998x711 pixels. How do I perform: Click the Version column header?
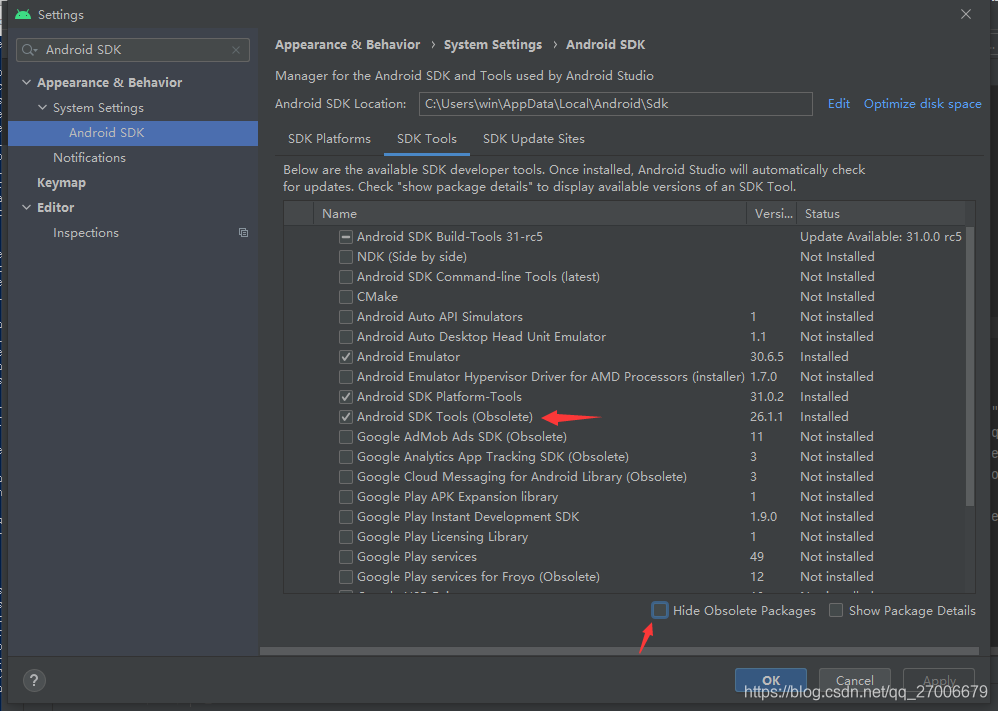pos(771,214)
